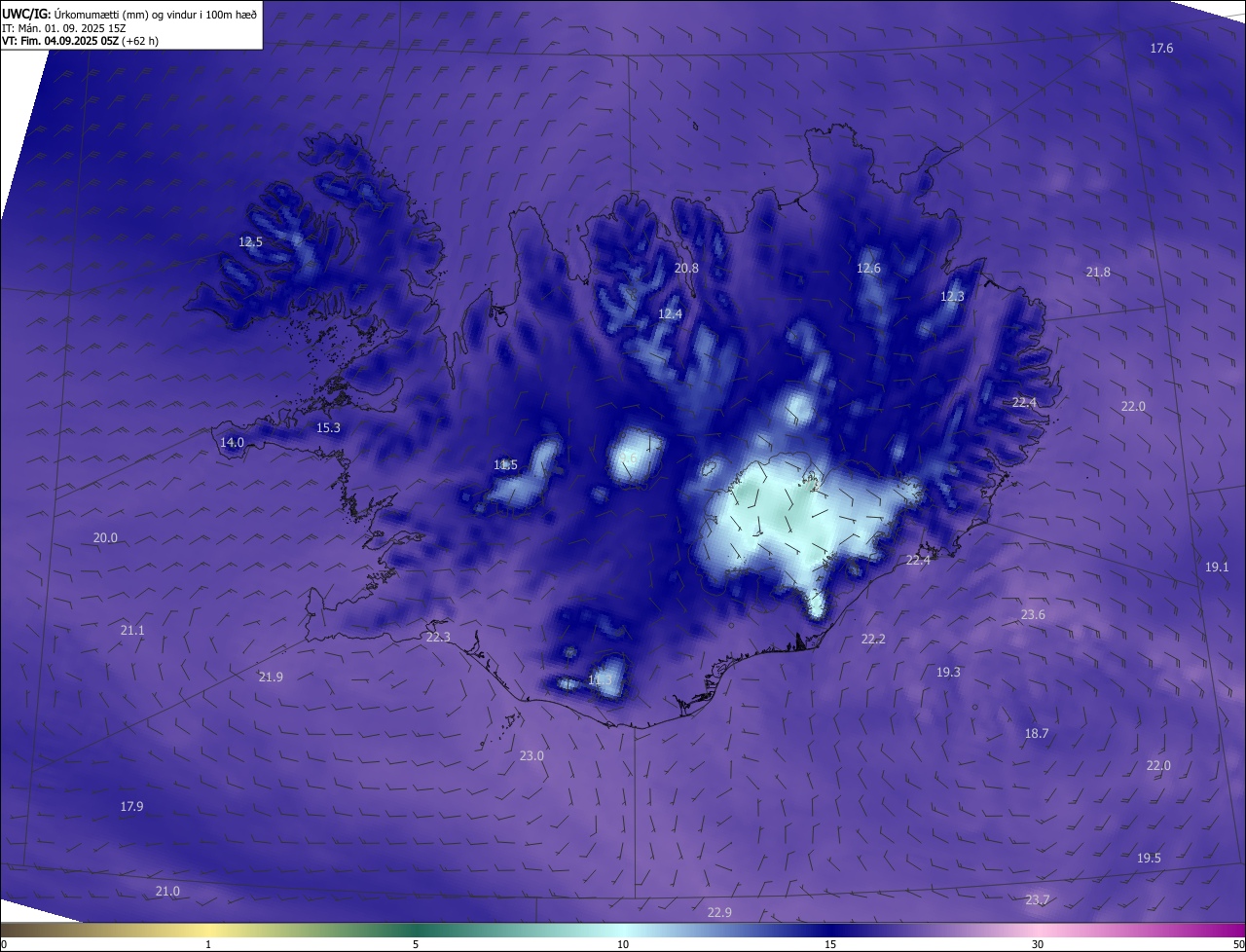Click the 0 tick on the colour scale
The height and width of the screenshot is (952, 1246).
pos(3,945)
